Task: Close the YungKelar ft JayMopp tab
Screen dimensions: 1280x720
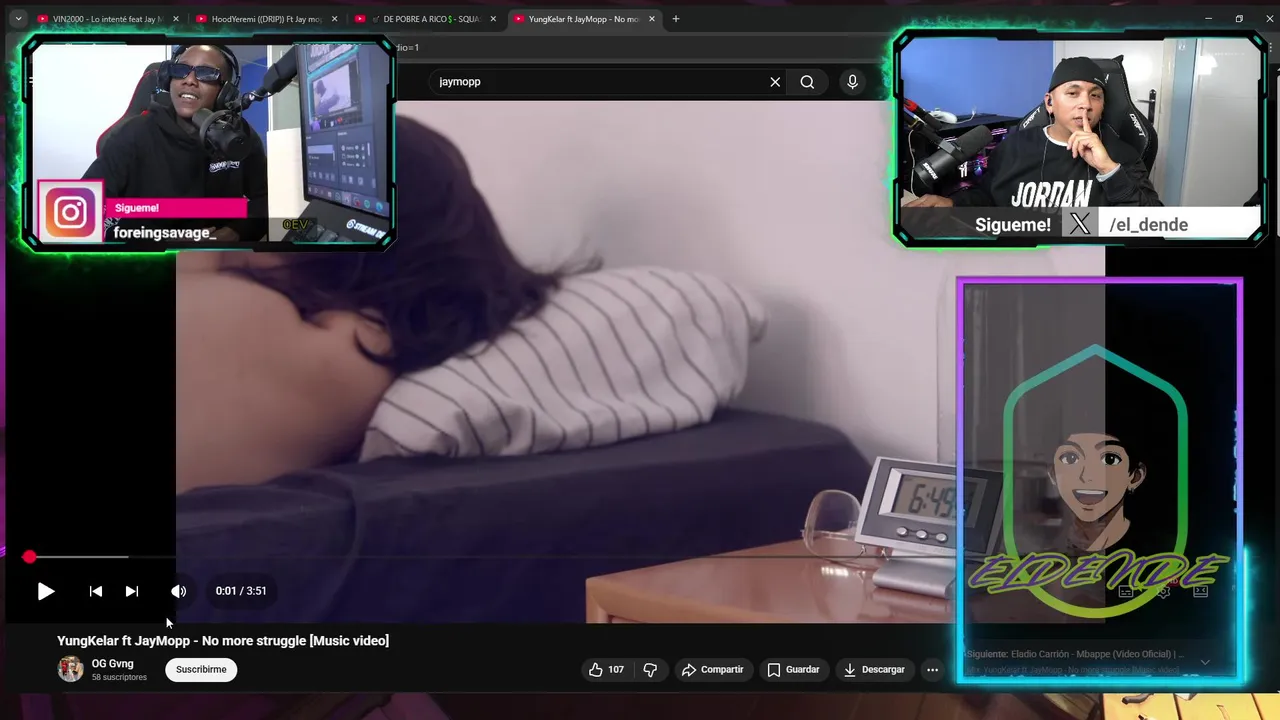Action: pyautogui.click(x=652, y=19)
